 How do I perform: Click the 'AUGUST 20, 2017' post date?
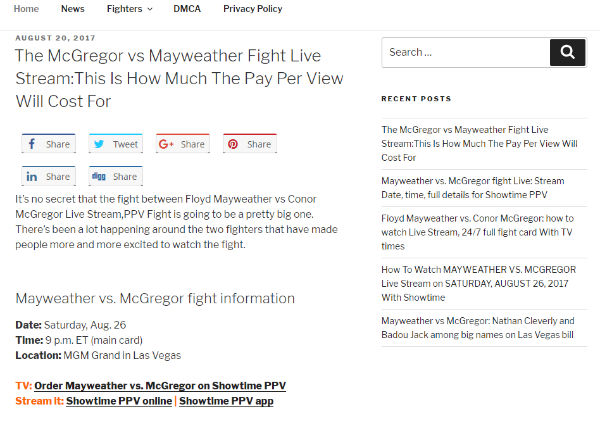[55, 38]
